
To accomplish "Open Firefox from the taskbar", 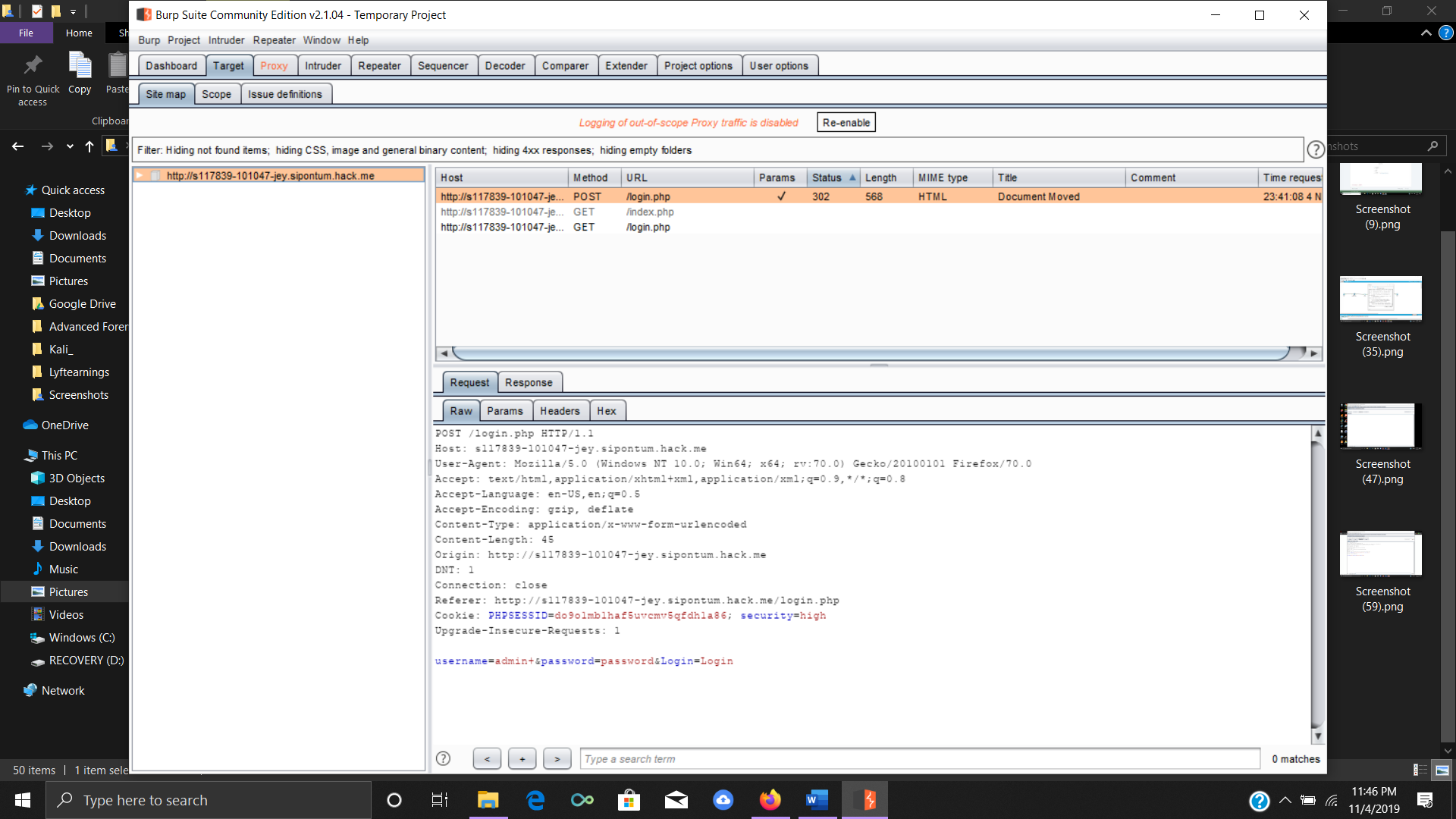I will 770,800.
